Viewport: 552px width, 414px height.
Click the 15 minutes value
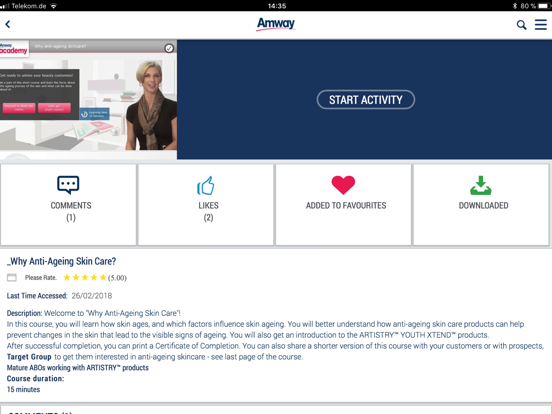[23, 390]
